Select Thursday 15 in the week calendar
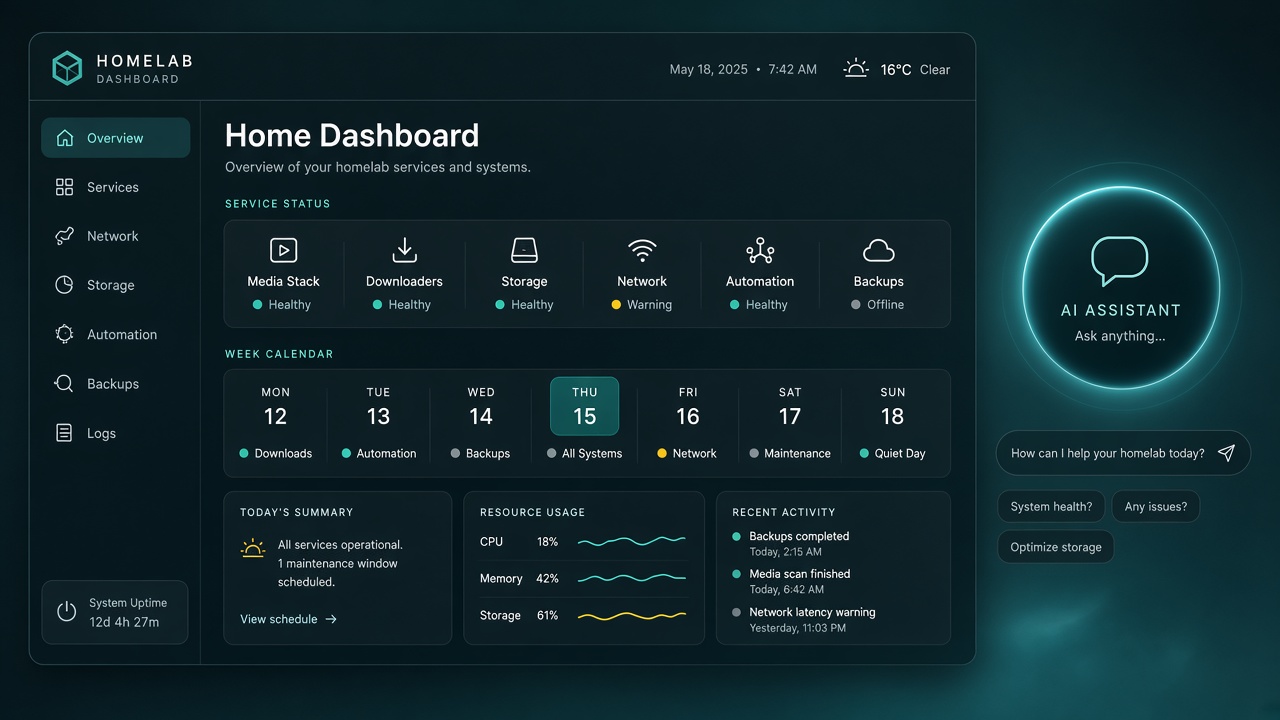 coord(585,407)
